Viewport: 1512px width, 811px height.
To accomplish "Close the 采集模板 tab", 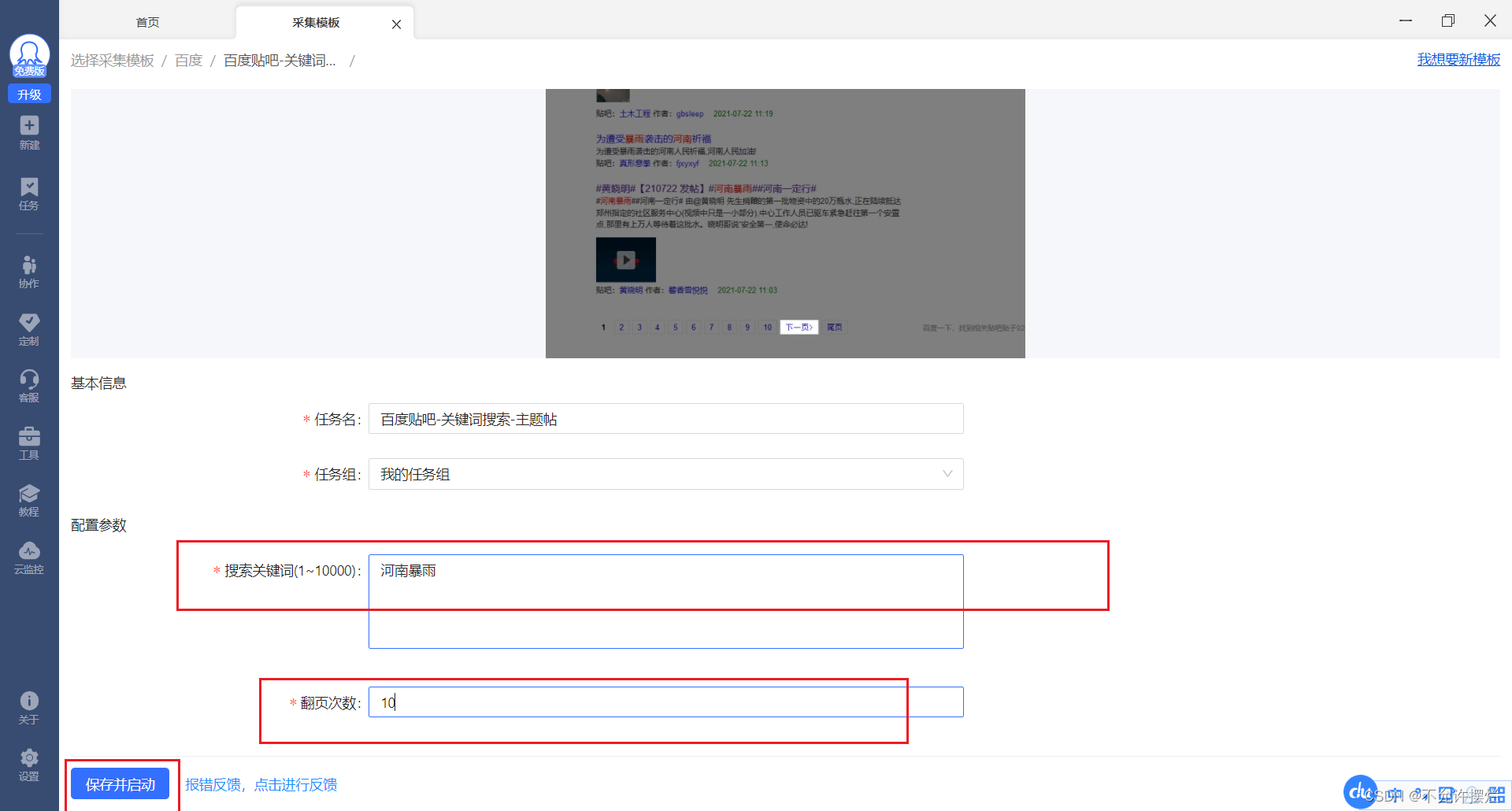I will pos(397,24).
